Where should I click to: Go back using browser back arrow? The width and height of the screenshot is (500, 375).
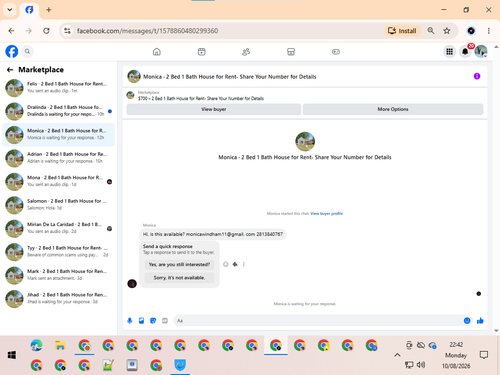11,31
